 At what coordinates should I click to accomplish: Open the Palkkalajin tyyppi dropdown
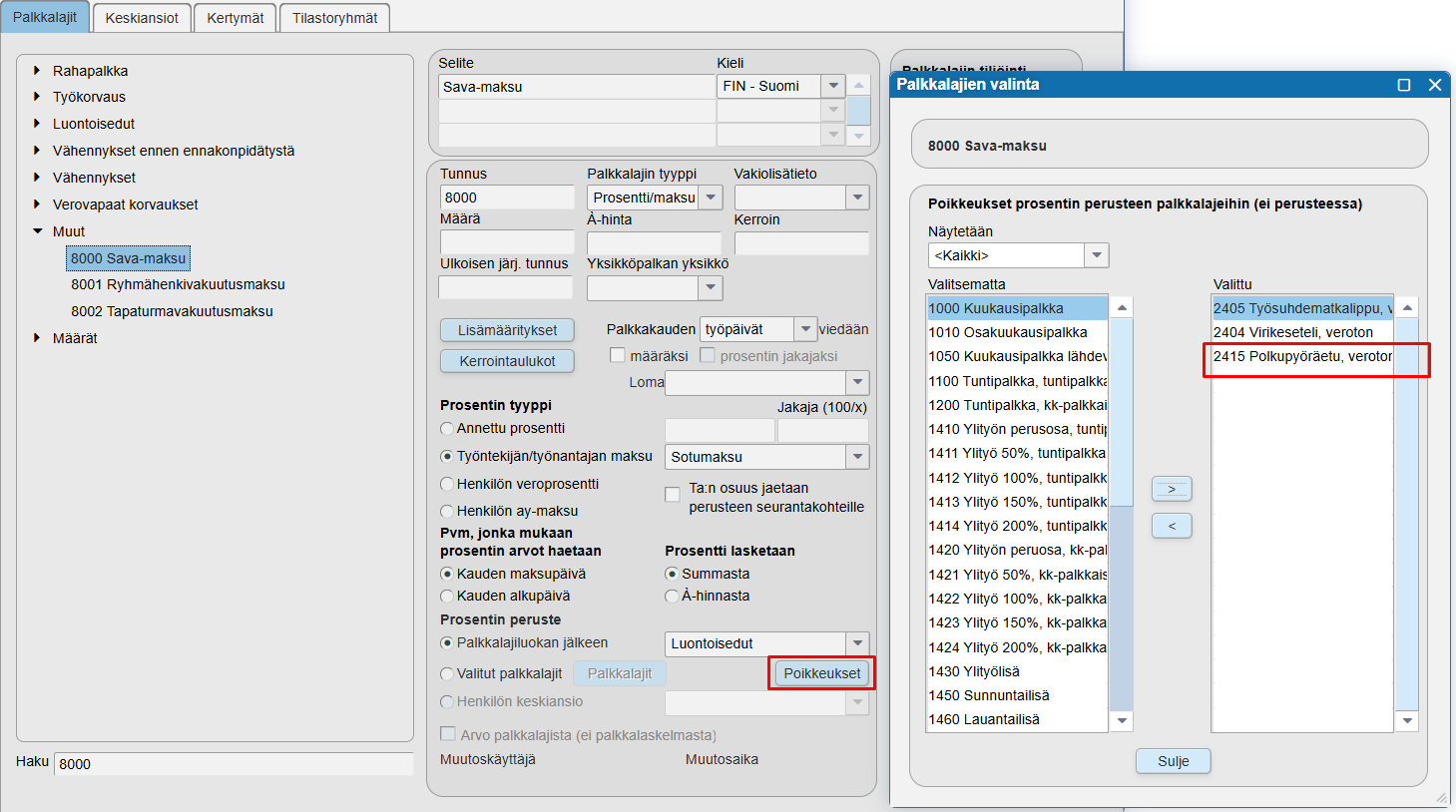pyautogui.click(x=711, y=198)
